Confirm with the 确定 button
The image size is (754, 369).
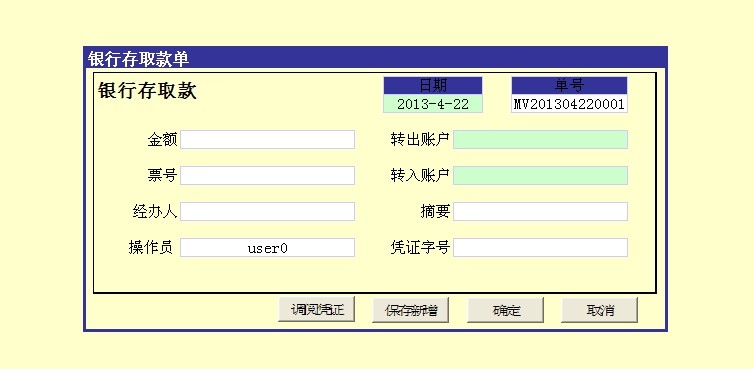506,310
